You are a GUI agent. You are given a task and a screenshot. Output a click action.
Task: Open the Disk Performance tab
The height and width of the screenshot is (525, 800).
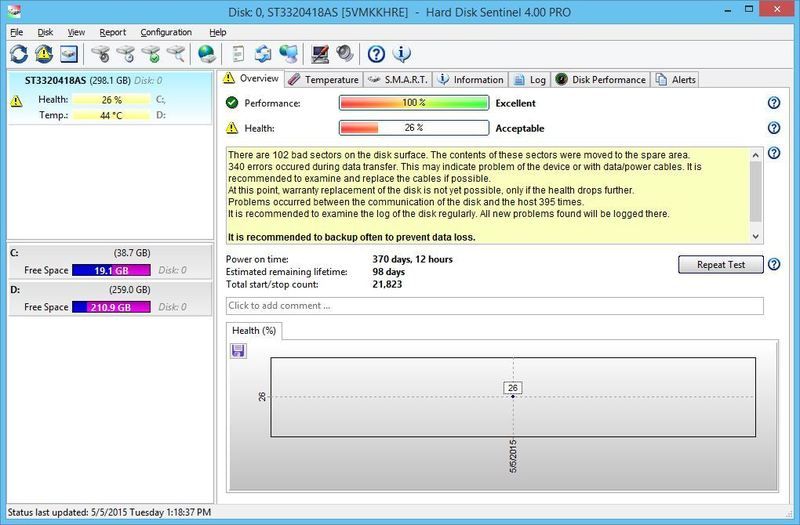[602, 79]
